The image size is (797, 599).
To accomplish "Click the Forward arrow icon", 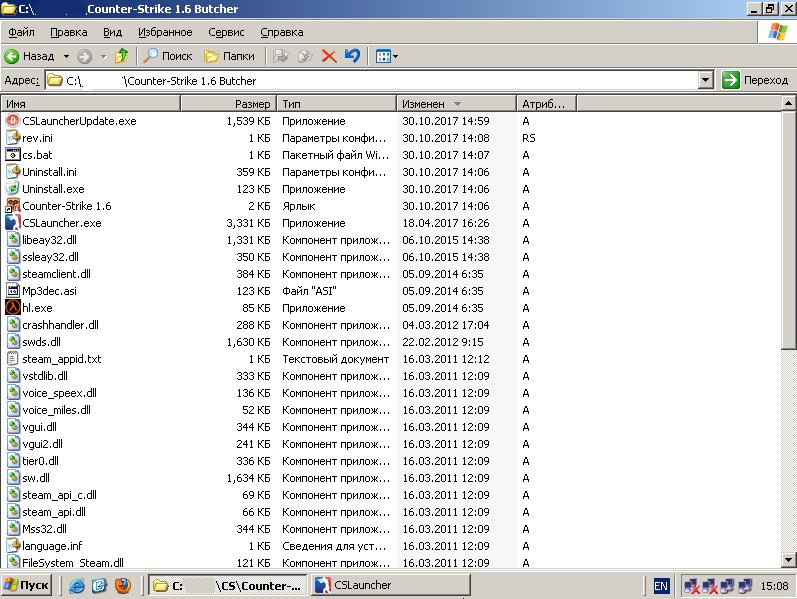I will pos(84,56).
